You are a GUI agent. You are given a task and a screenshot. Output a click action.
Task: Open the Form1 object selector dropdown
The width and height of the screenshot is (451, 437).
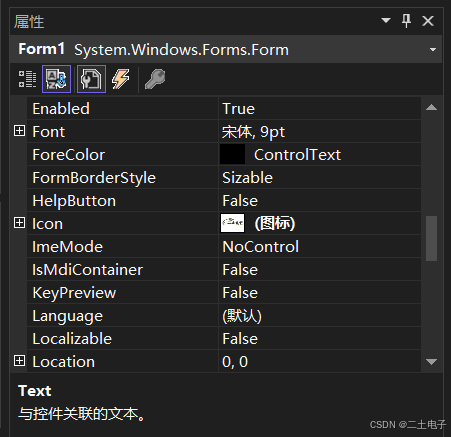click(433, 50)
